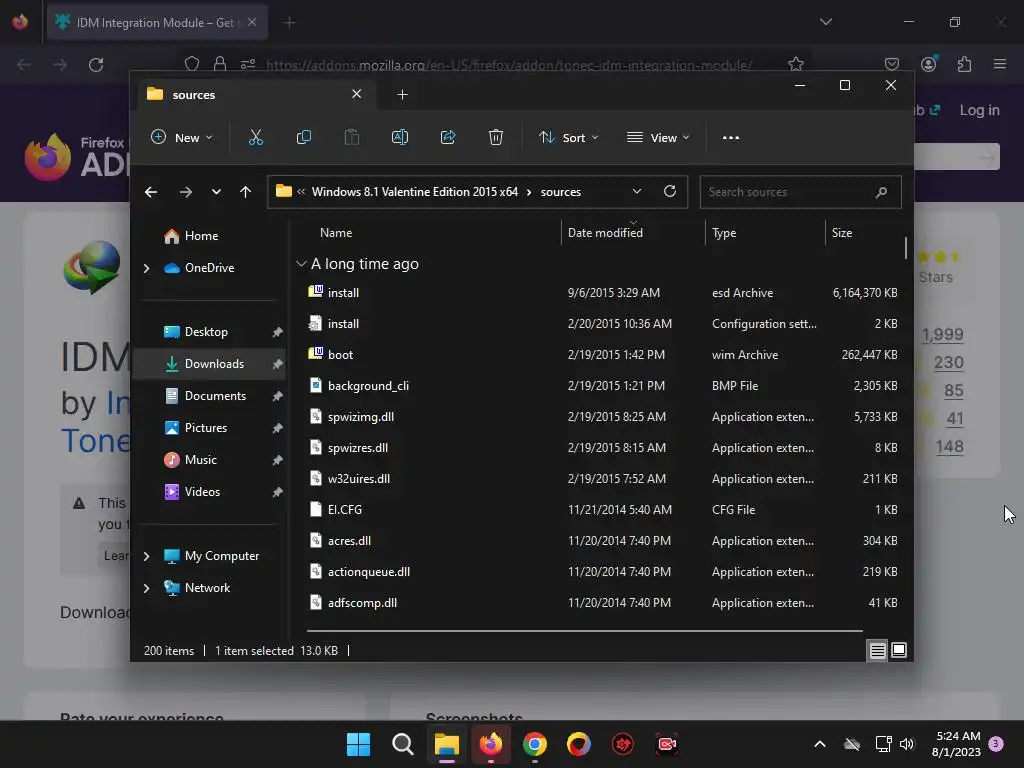Sort by Size column header

pos(842,232)
